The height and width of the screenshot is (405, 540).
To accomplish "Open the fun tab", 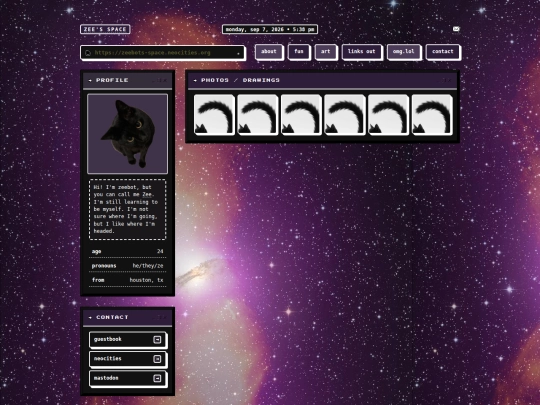I will click(299, 52).
